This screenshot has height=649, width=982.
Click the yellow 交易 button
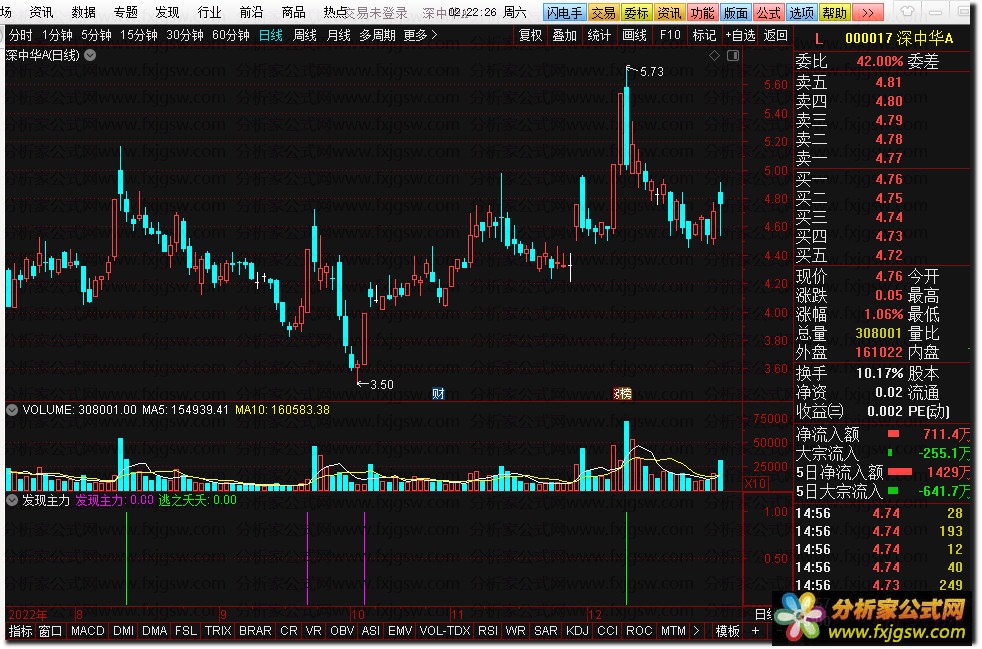tap(604, 12)
